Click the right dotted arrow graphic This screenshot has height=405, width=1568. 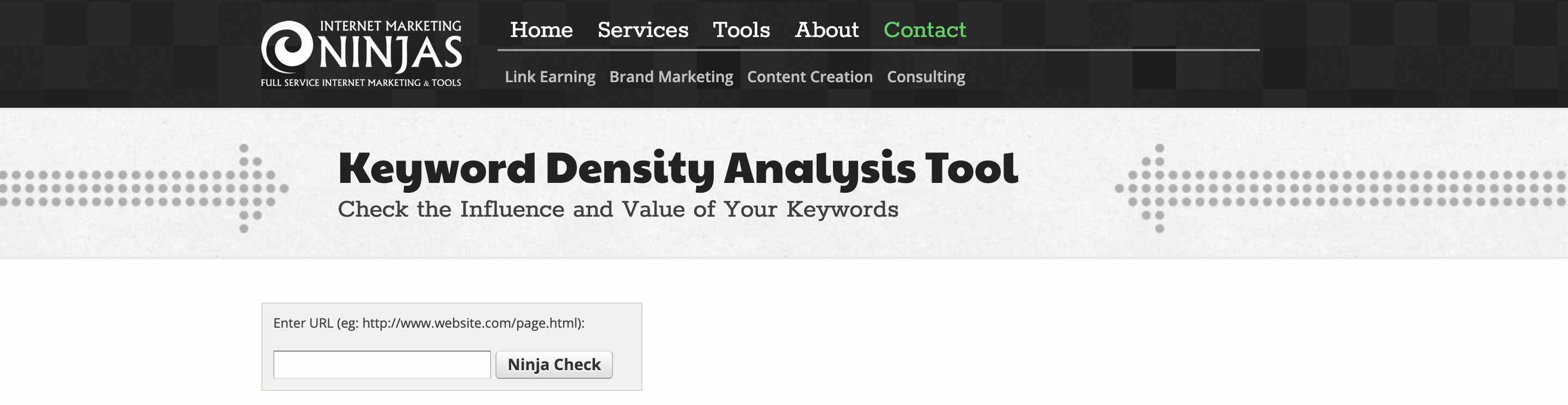(x=1341, y=188)
